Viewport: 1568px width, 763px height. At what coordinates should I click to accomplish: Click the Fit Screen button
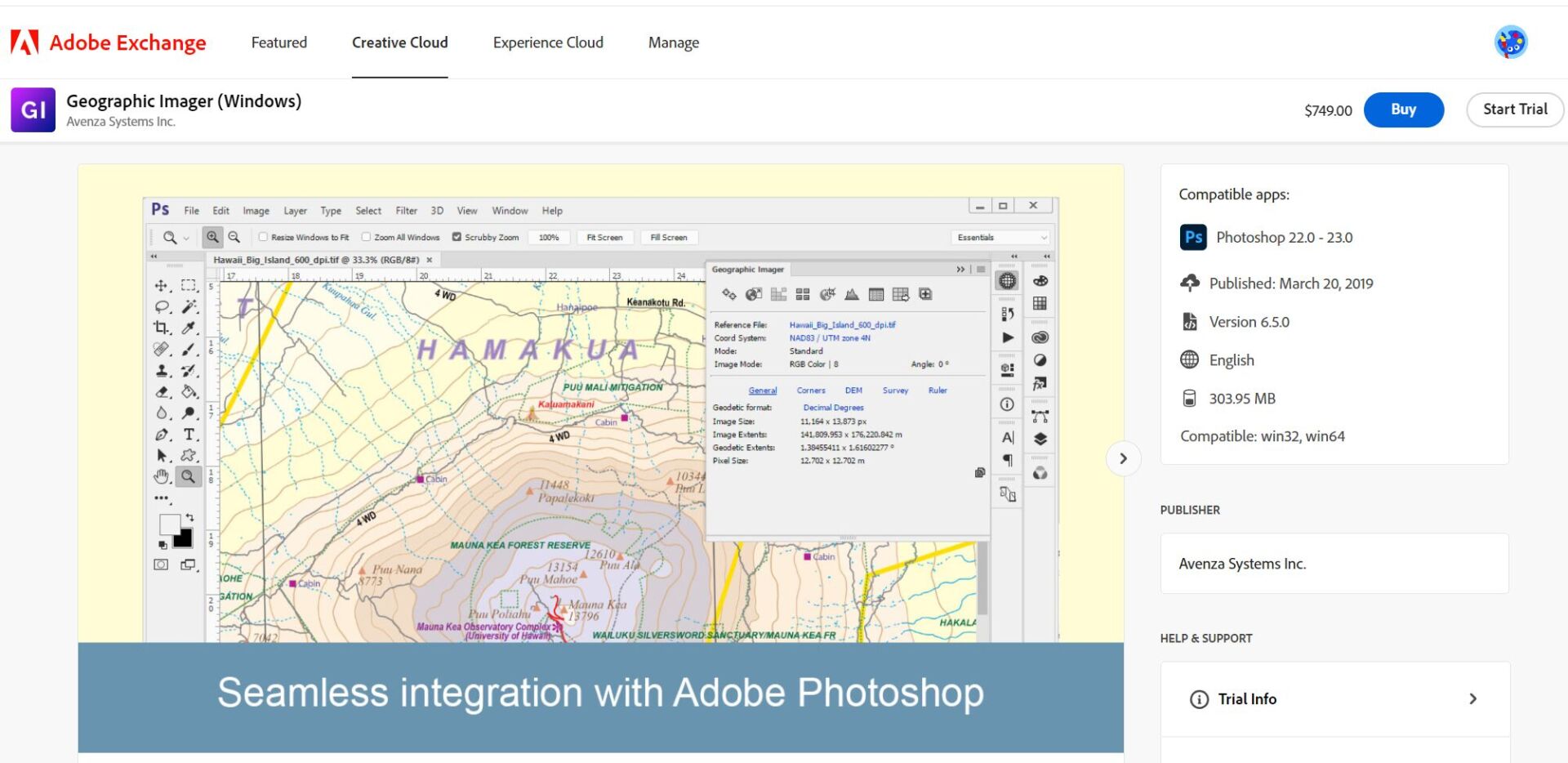point(604,237)
